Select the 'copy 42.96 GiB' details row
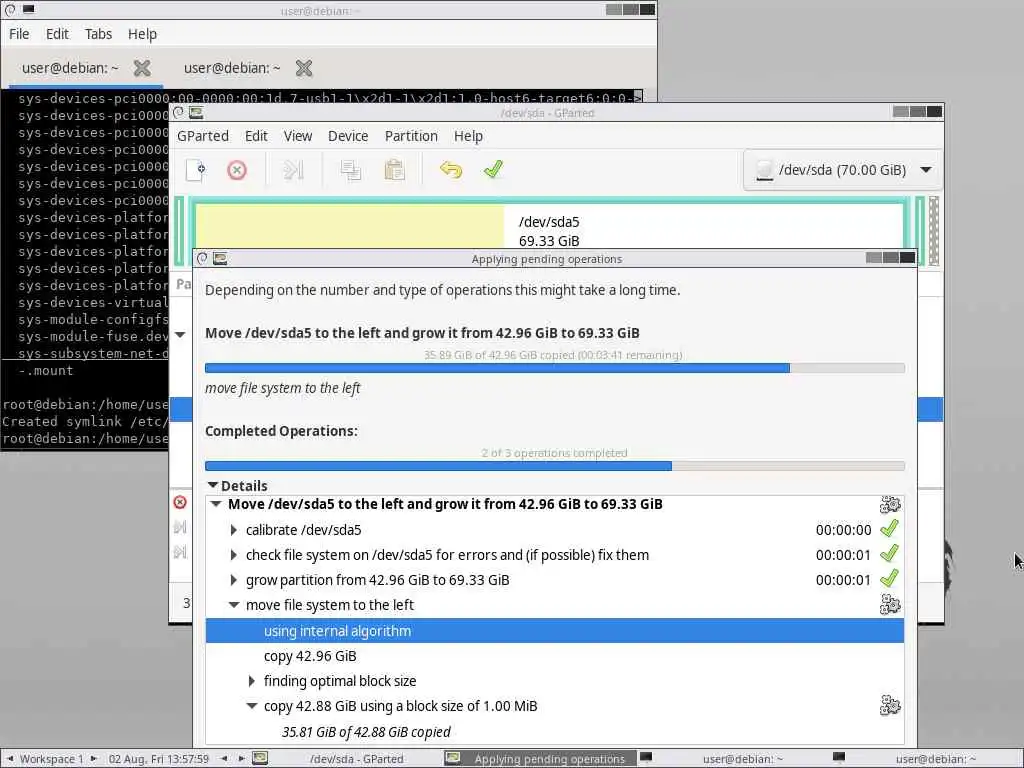1024x768 pixels. point(554,656)
